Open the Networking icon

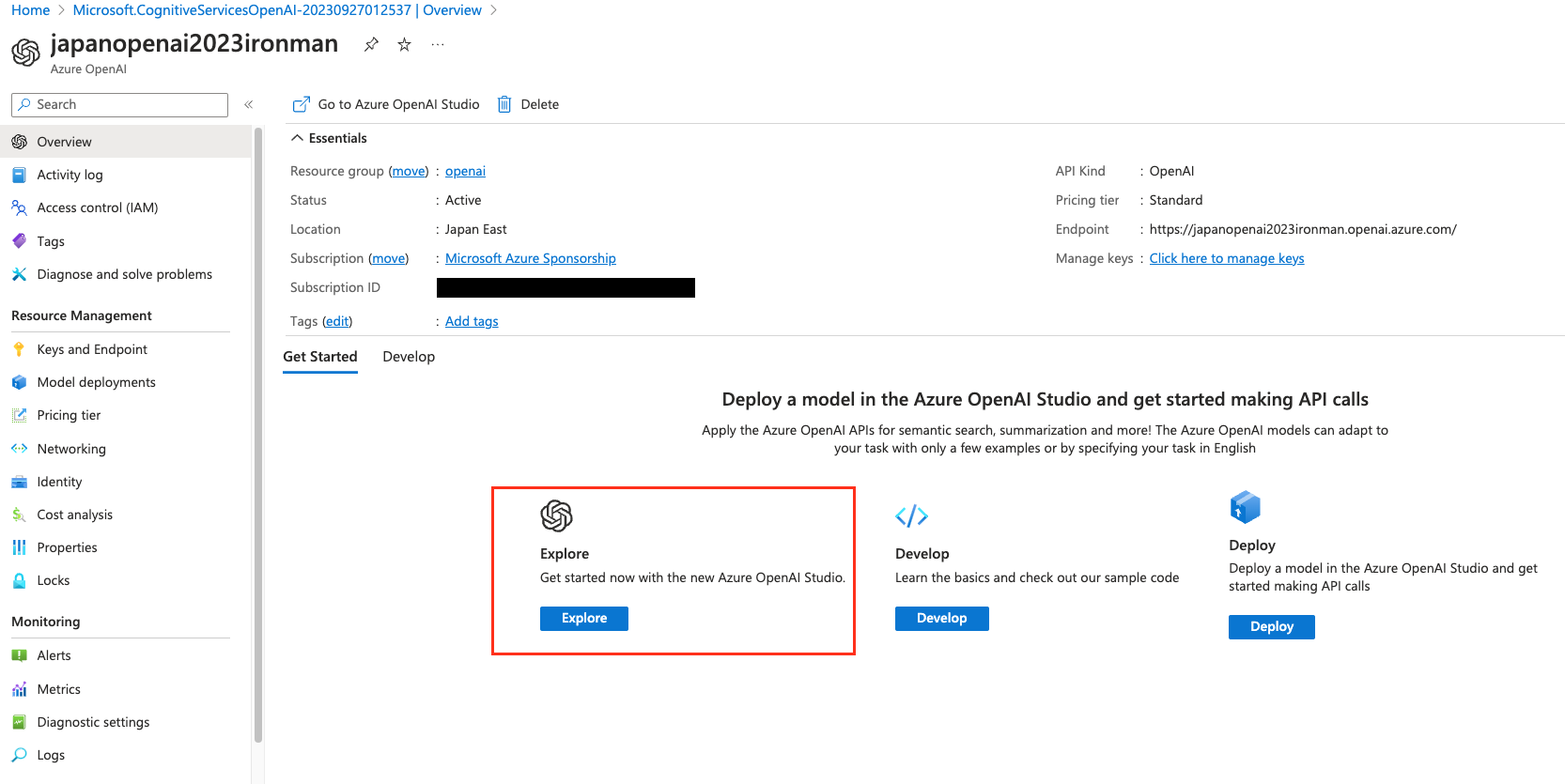19,449
